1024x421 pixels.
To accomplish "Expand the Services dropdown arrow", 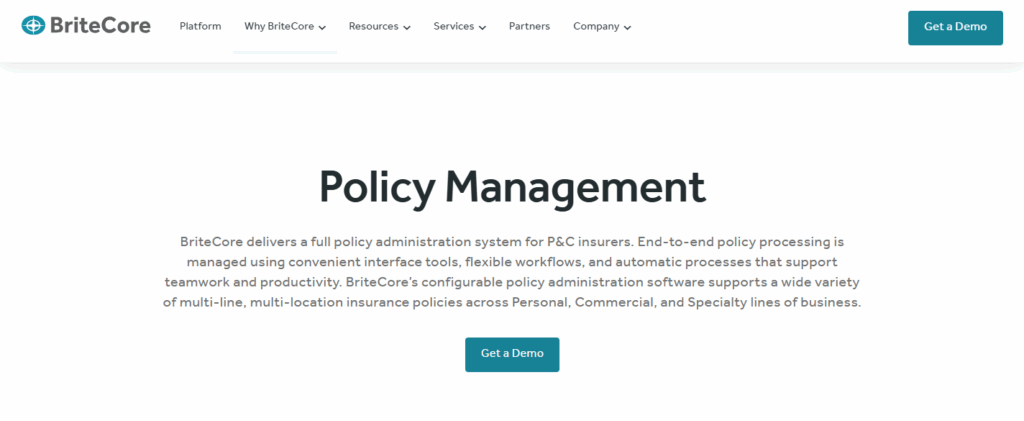I will (x=482, y=28).
